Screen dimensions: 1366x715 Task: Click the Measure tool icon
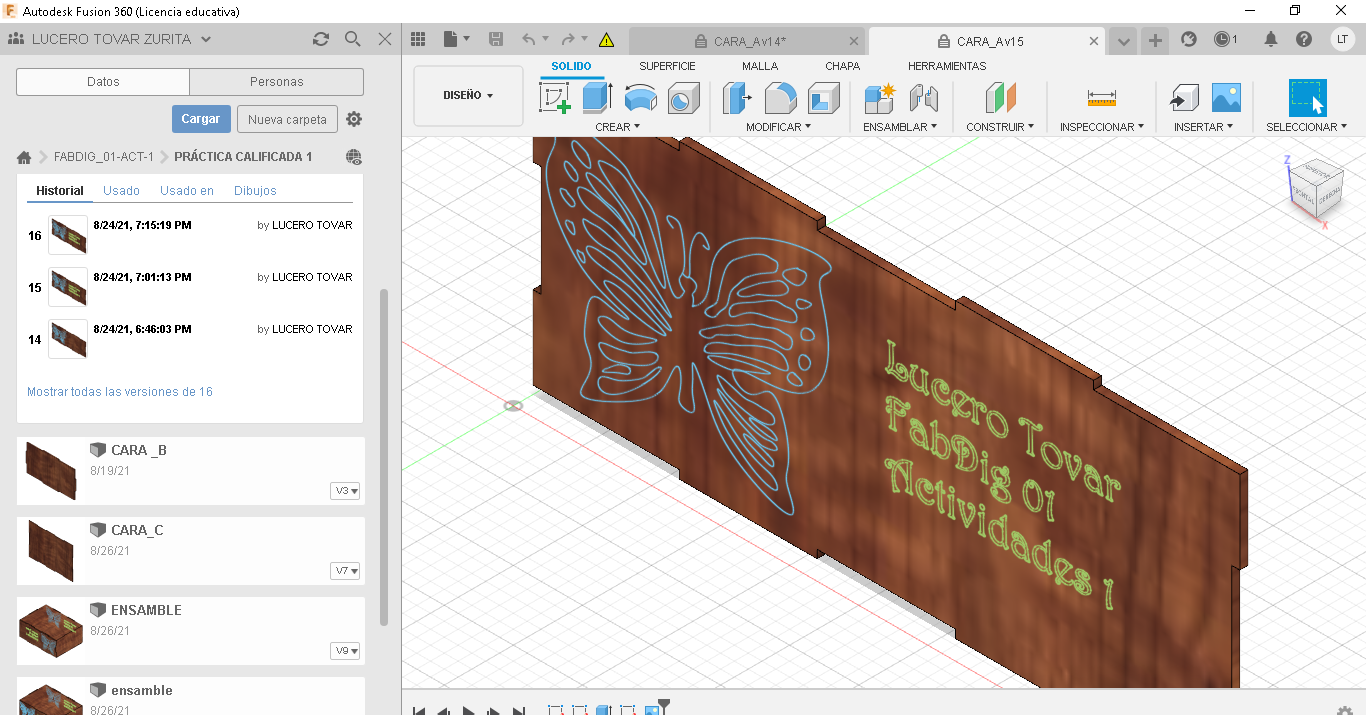coord(1101,98)
